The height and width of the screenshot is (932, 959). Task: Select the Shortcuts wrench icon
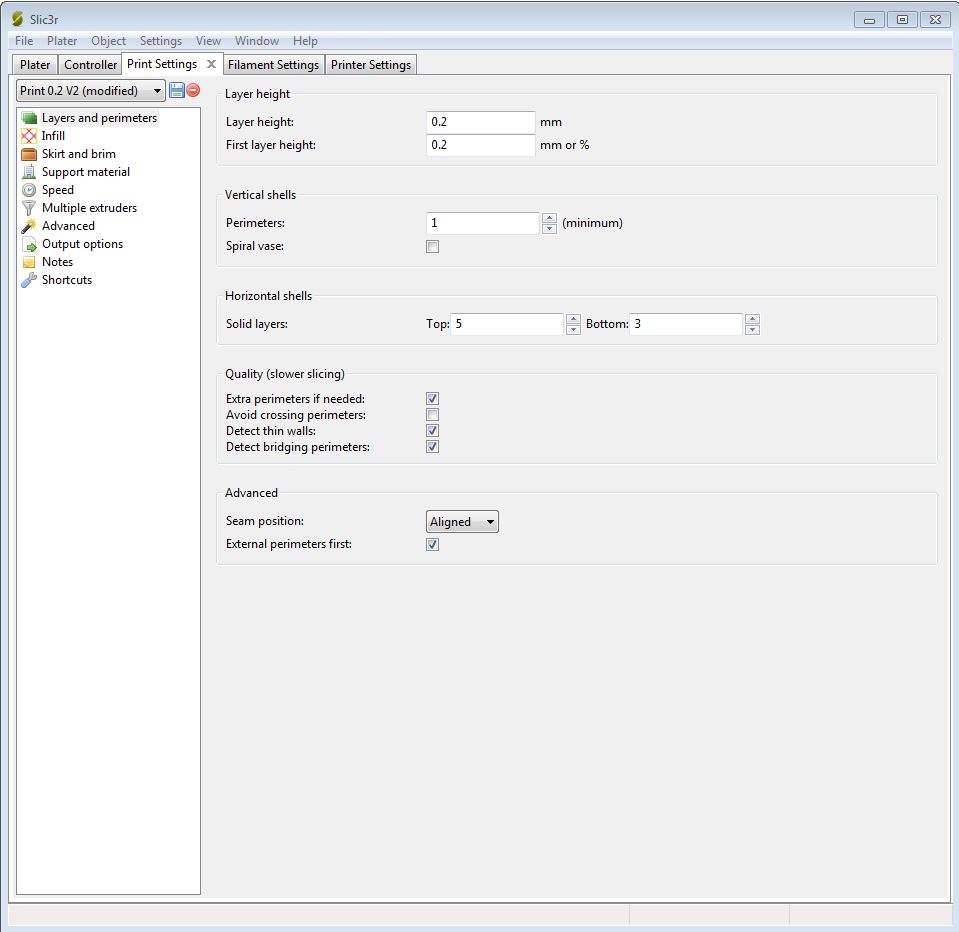[x=29, y=280]
